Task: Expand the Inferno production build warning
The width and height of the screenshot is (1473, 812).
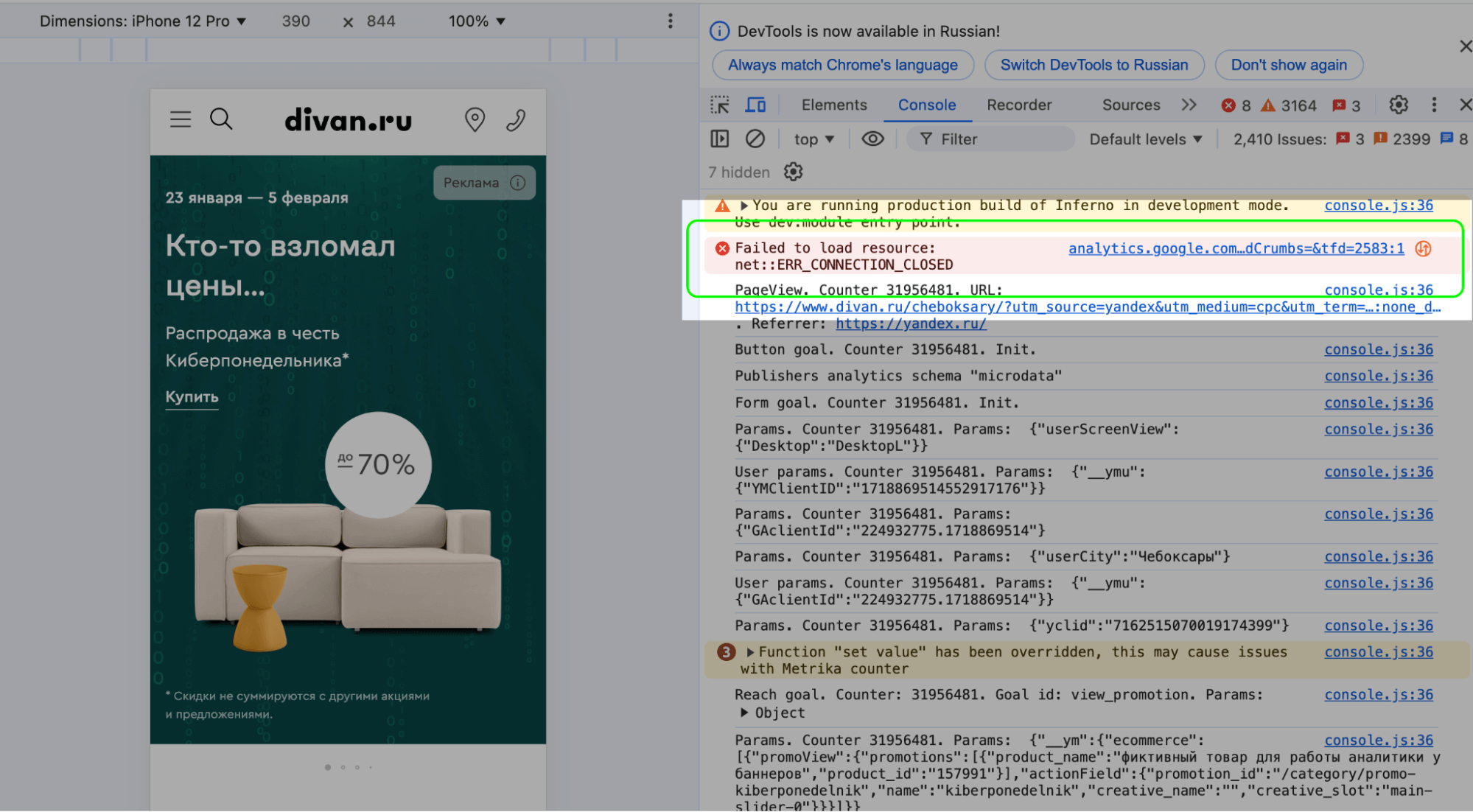Action: click(x=744, y=206)
